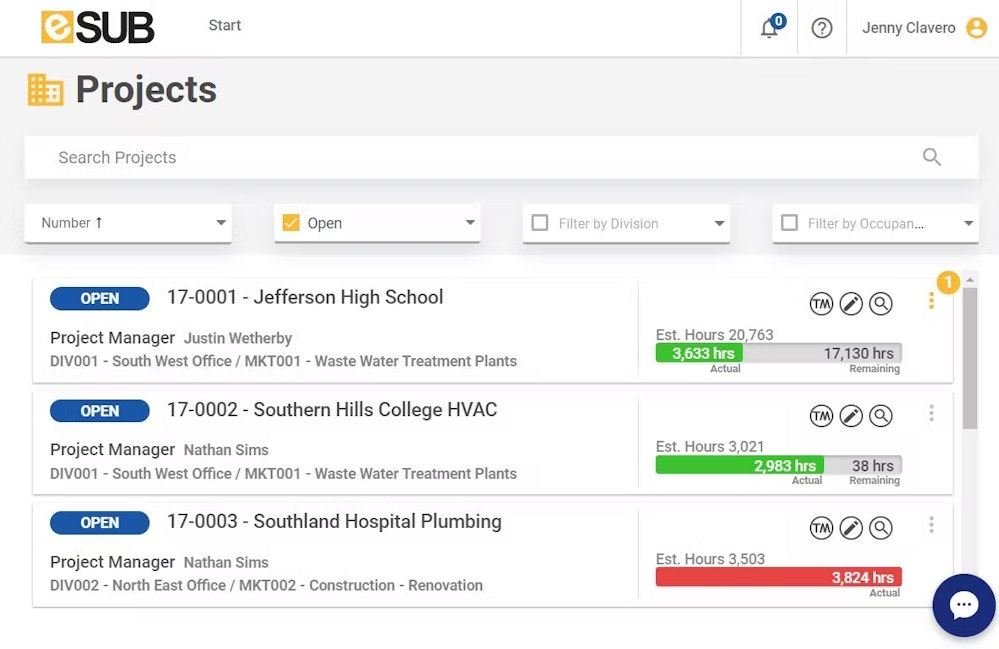
Task: Open the Jenny Clavero user menu
Action: (923, 28)
